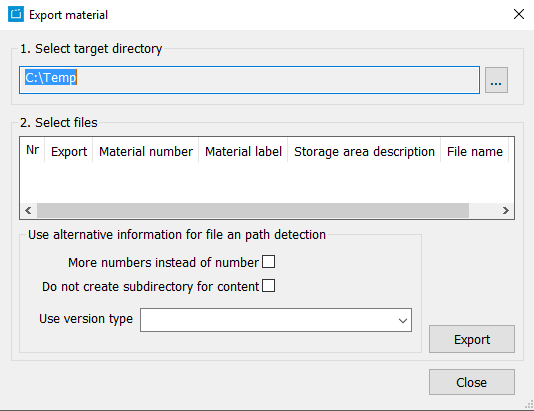534x411 pixels.
Task: Click the Export material window icon
Action: 16,14
